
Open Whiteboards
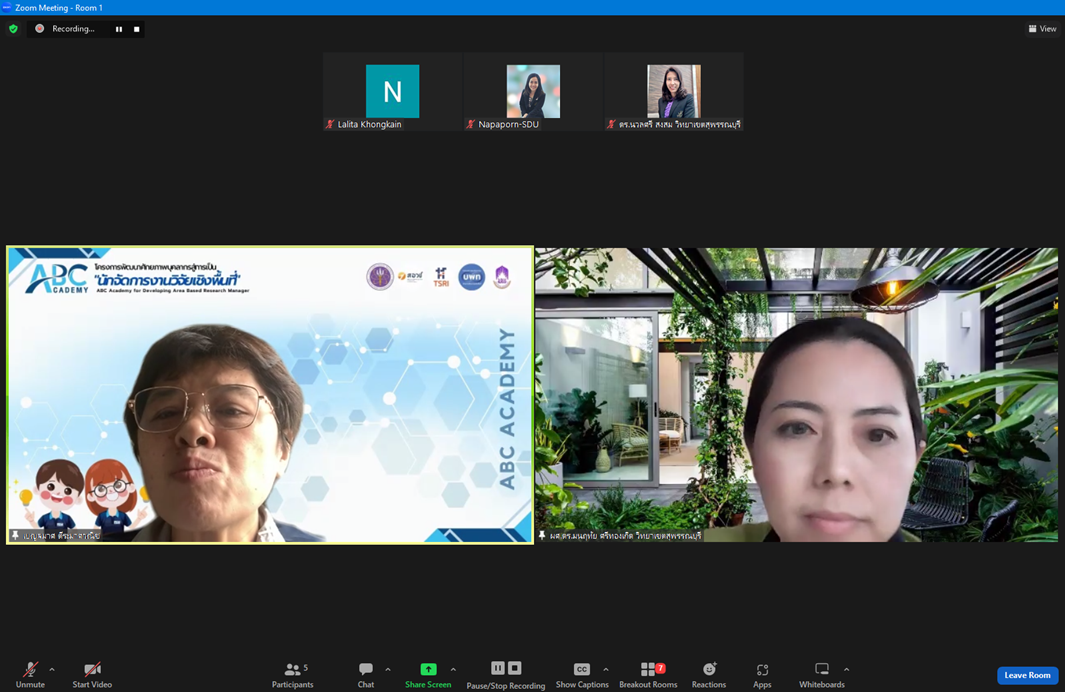(822, 672)
